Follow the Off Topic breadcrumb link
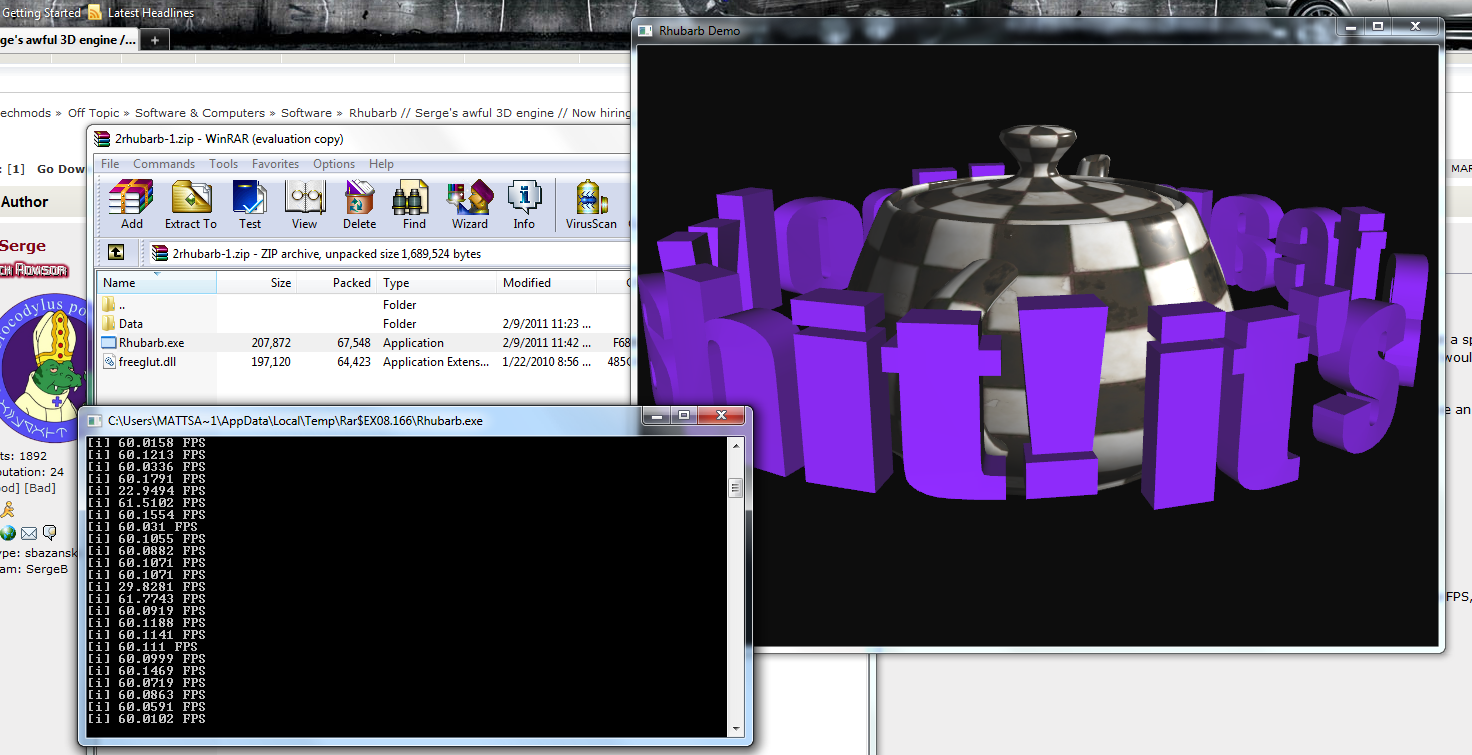 click(x=93, y=113)
